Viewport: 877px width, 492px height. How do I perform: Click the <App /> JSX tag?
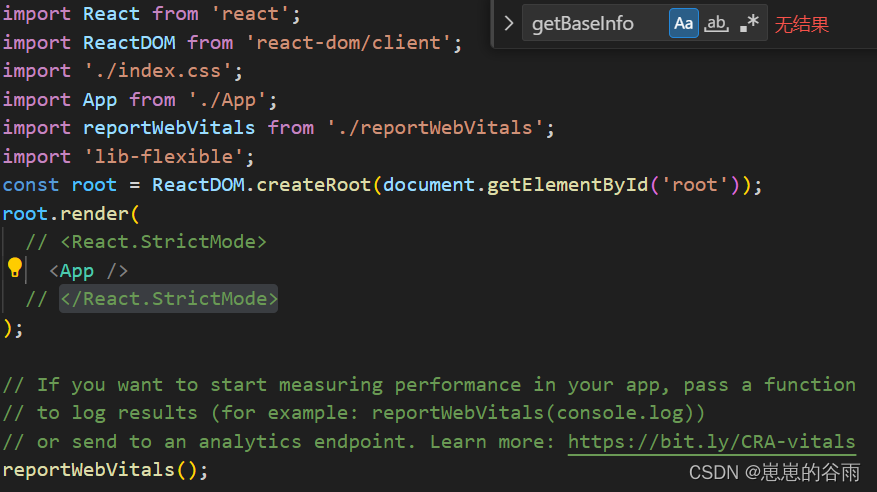[x=88, y=271]
